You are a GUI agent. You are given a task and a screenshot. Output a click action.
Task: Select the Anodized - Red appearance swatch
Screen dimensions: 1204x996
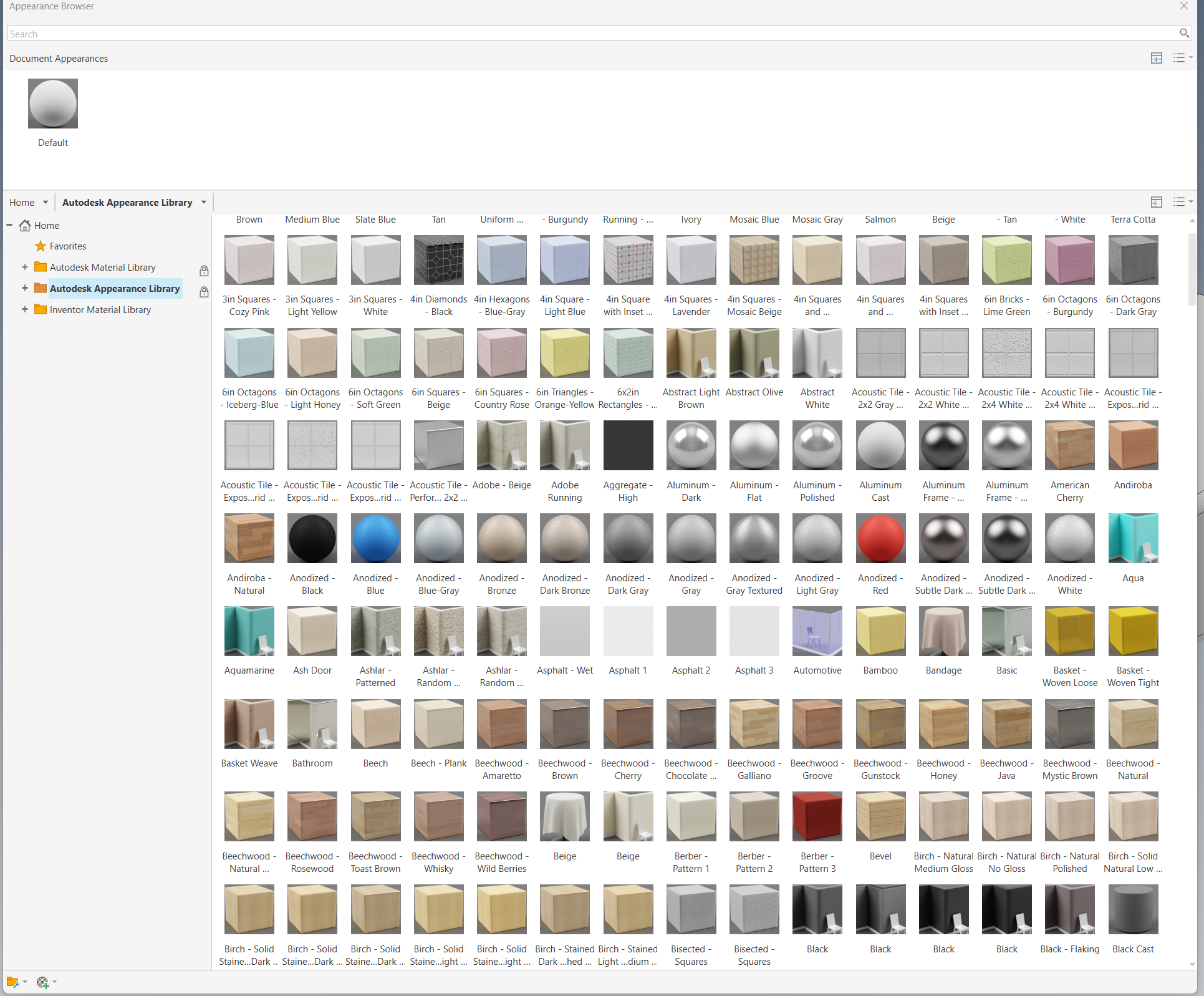[x=880, y=538]
